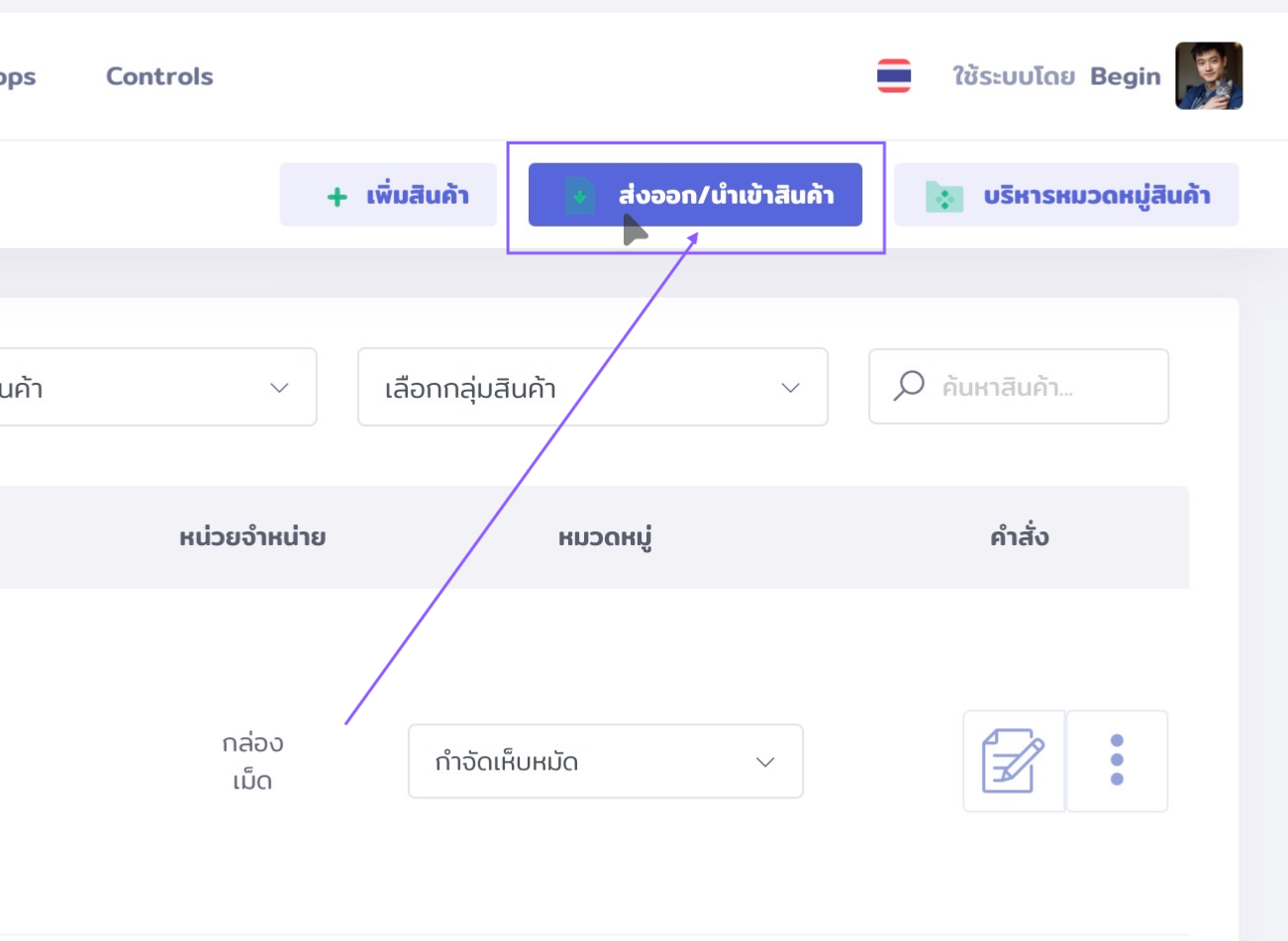Open the กำจัดเห็บหมัด category dropdown
This screenshot has width=1288, height=941.
pyautogui.click(x=605, y=761)
